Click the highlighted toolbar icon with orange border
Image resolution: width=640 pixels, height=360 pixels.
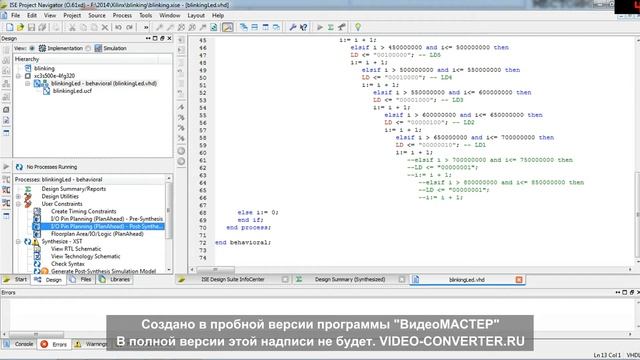click(x=227, y=27)
